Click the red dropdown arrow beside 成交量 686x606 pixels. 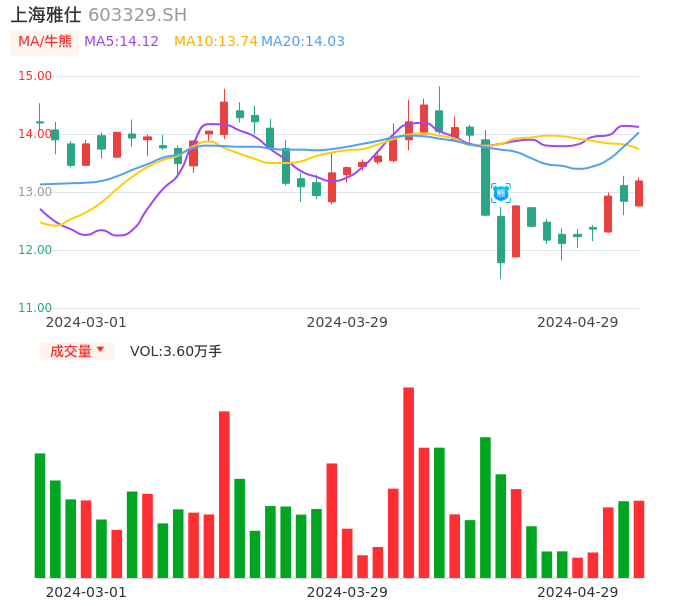[100, 350]
